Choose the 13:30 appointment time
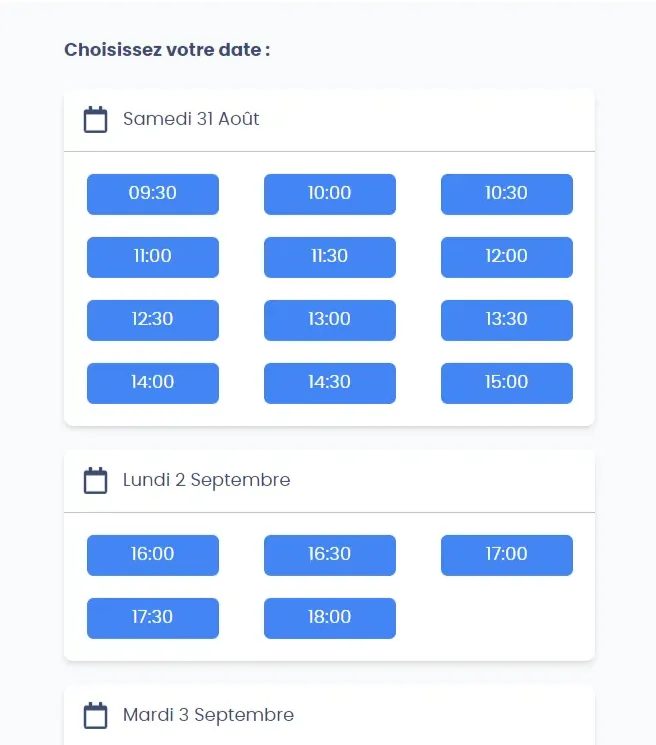This screenshot has width=656, height=745. [507, 320]
